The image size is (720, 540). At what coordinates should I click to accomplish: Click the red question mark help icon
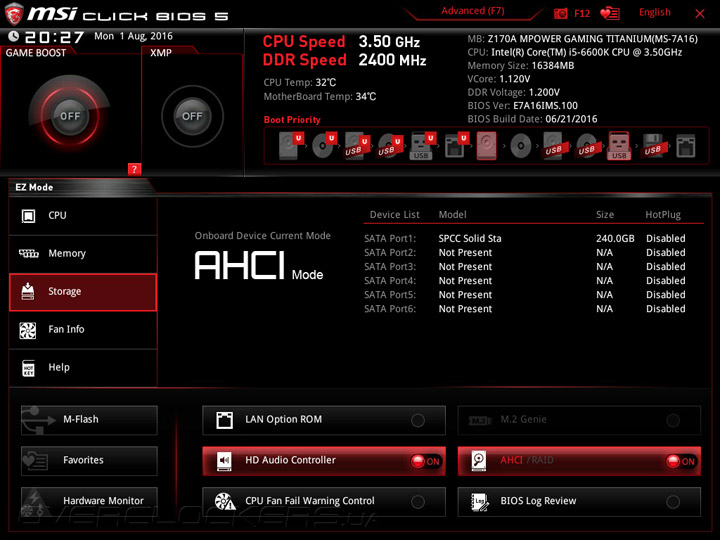134,169
